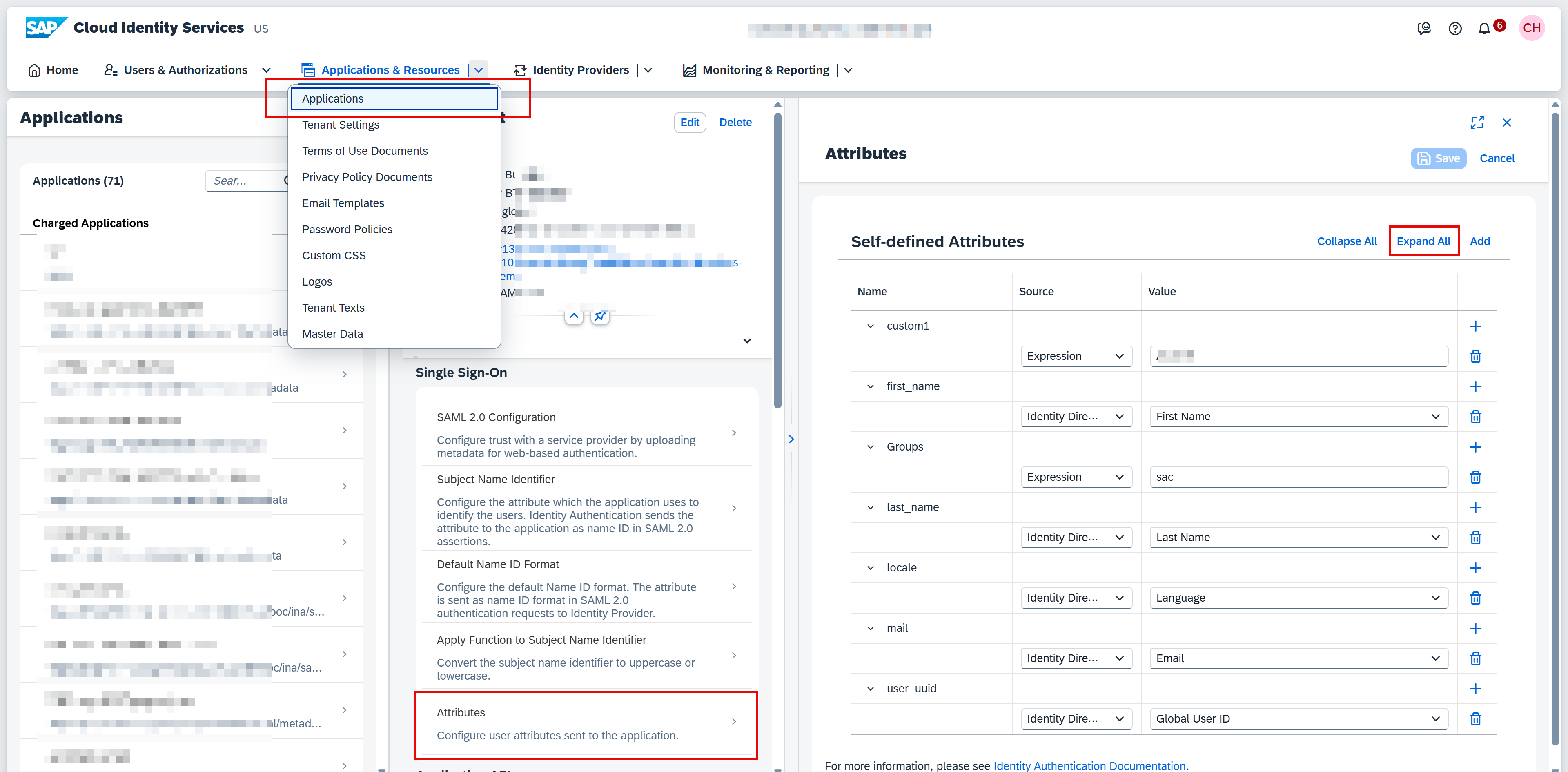
Task: Delete the Global User ID row trash icon
Action: [1475, 718]
